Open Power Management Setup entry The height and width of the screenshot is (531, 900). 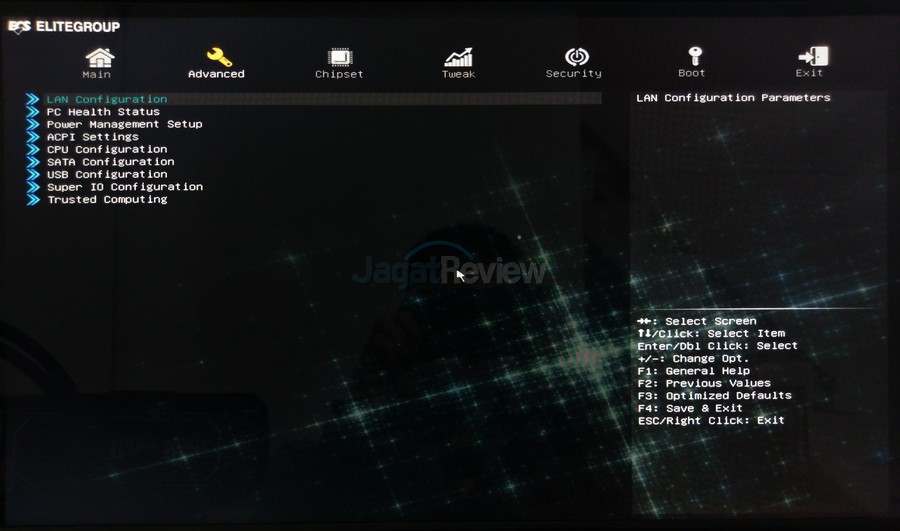[x=124, y=125]
